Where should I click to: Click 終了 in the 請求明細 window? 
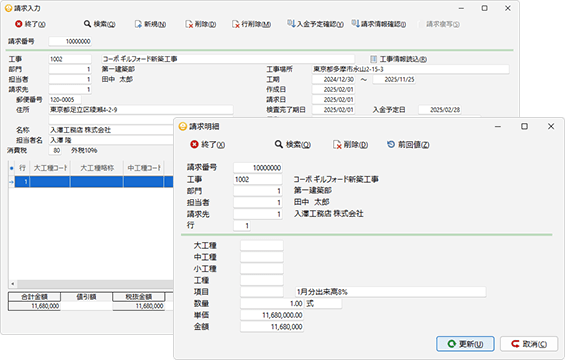pyautogui.click(x=208, y=145)
